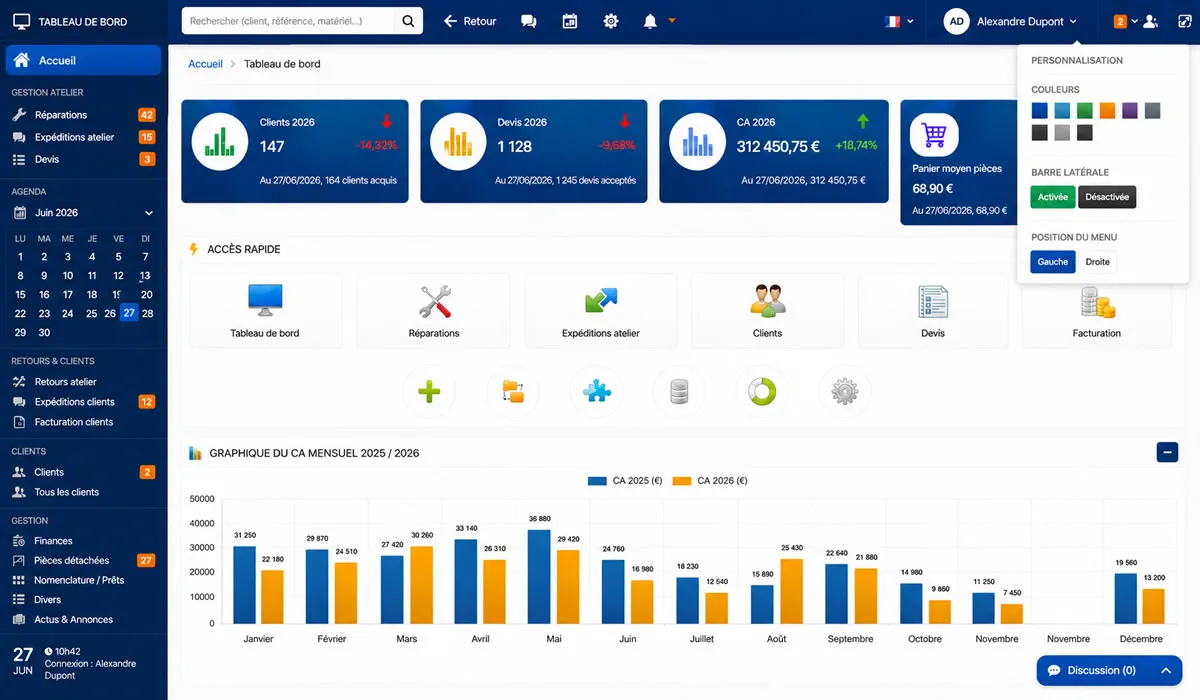The width and height of the screenshot is (1200, 700).
Task: Open the orange arrow next to the bell
Action: pyautogui.click(x=672, y=20)
